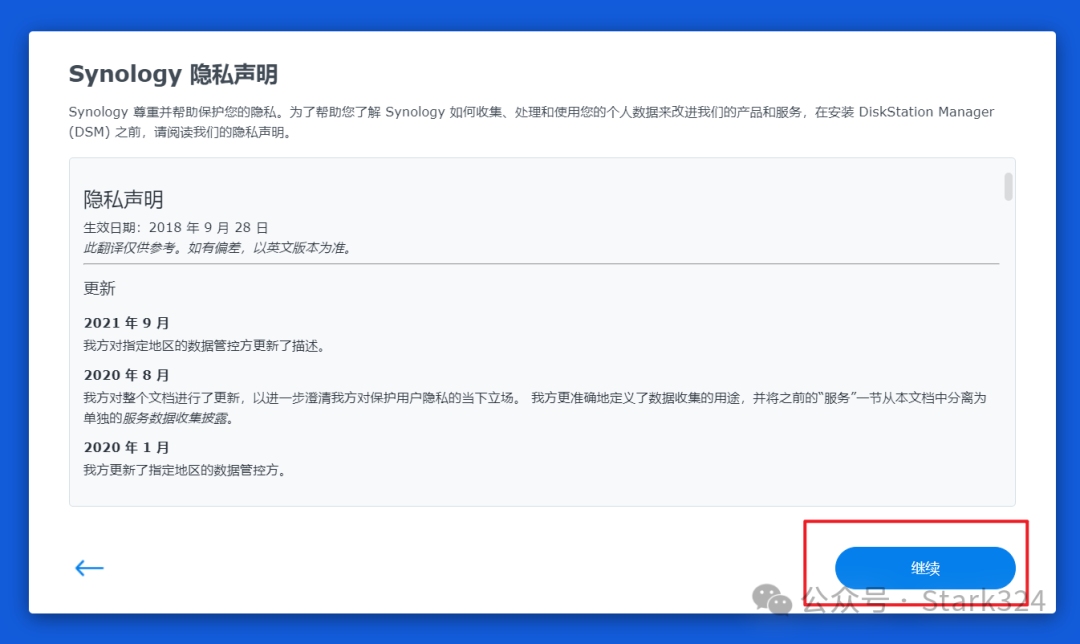Click the divider line under the disclaimer
The image size is (1080, 644).
(540, 265)
